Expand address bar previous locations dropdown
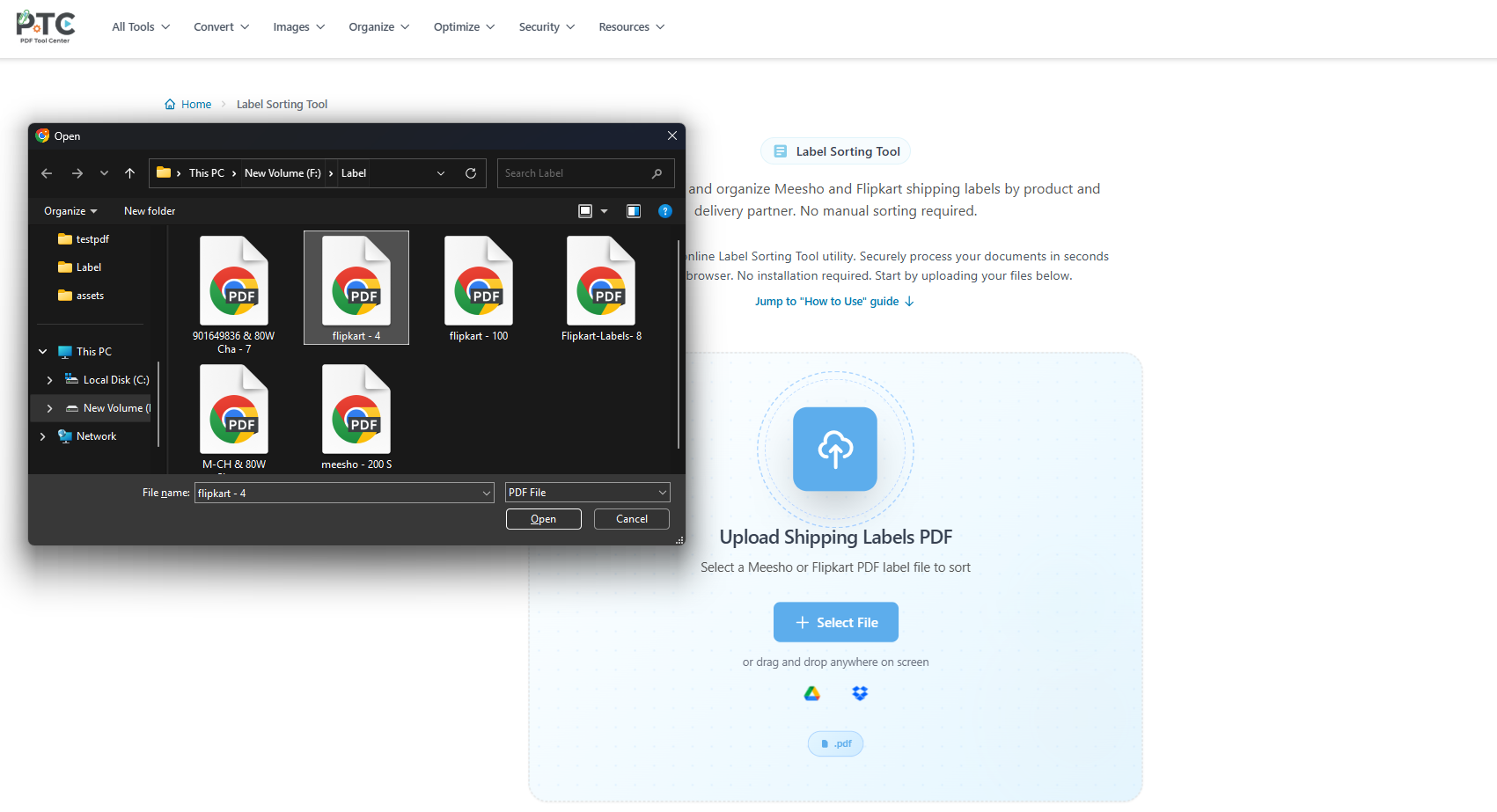1497x812 pixels. (441, 173)
